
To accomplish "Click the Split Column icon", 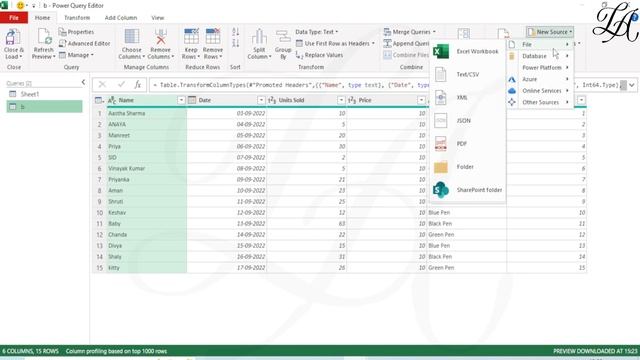I will [x=259, y=37].
